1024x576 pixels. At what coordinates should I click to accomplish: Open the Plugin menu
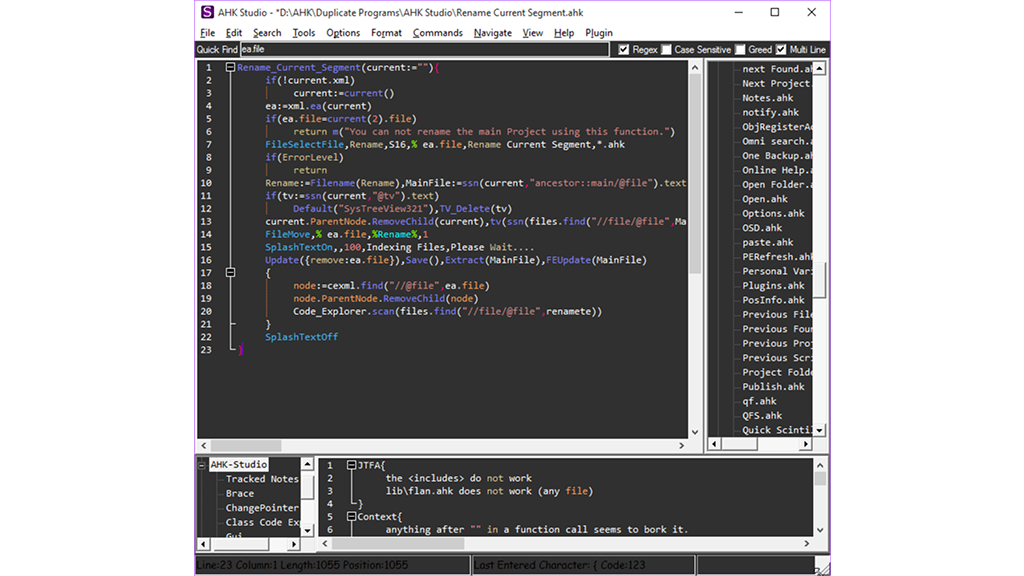pos(599,33)
